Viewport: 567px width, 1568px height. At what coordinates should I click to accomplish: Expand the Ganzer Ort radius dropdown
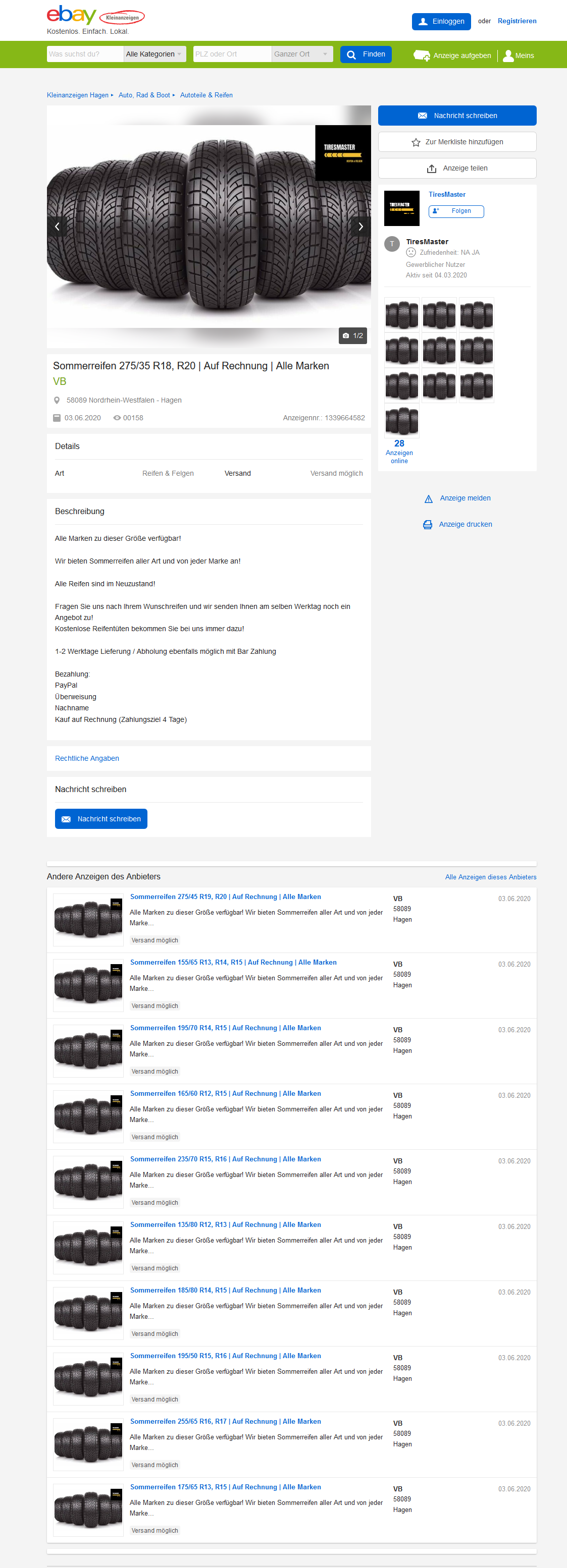click(302, 54)
